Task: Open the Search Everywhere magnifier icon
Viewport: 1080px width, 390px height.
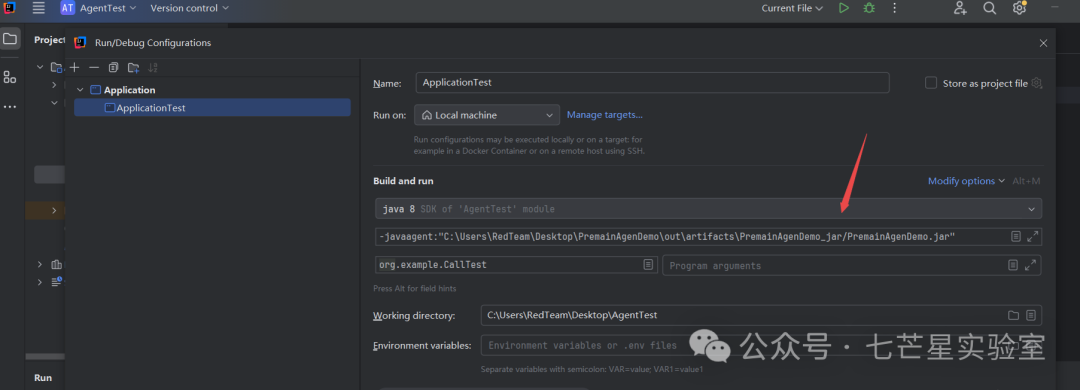Action: coord(989,8)
